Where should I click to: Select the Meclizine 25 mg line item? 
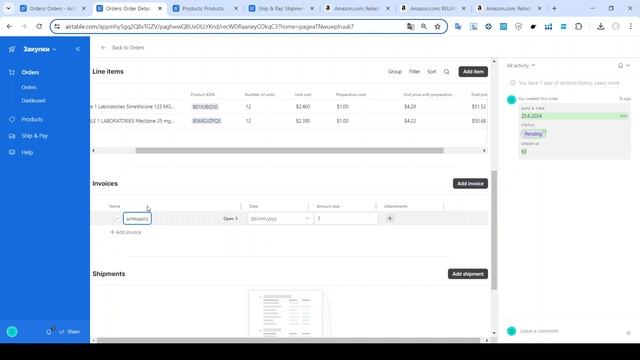pos(132,121)
